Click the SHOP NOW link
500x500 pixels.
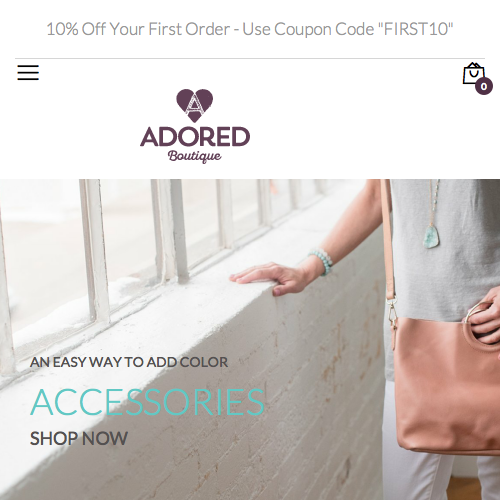point(79,438)
